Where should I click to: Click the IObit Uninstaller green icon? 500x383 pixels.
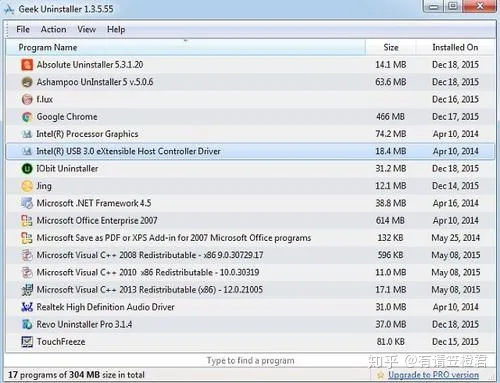pos(27,169)
